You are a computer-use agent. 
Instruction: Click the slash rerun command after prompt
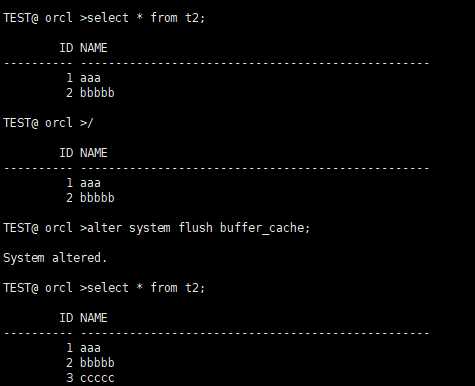(90, 123)
